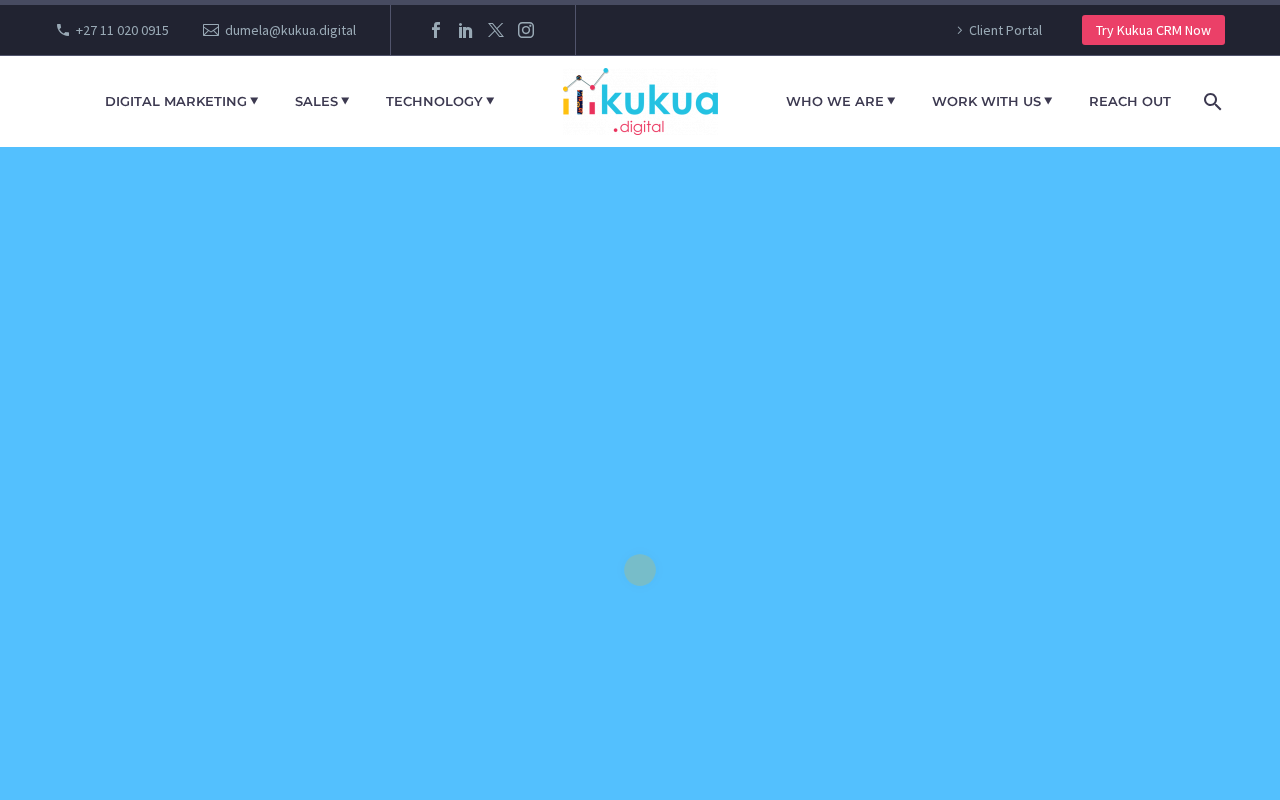This screenshot has height=800, width=1280.
Task: Open the Instagram social icon
Action: [526, 30]
